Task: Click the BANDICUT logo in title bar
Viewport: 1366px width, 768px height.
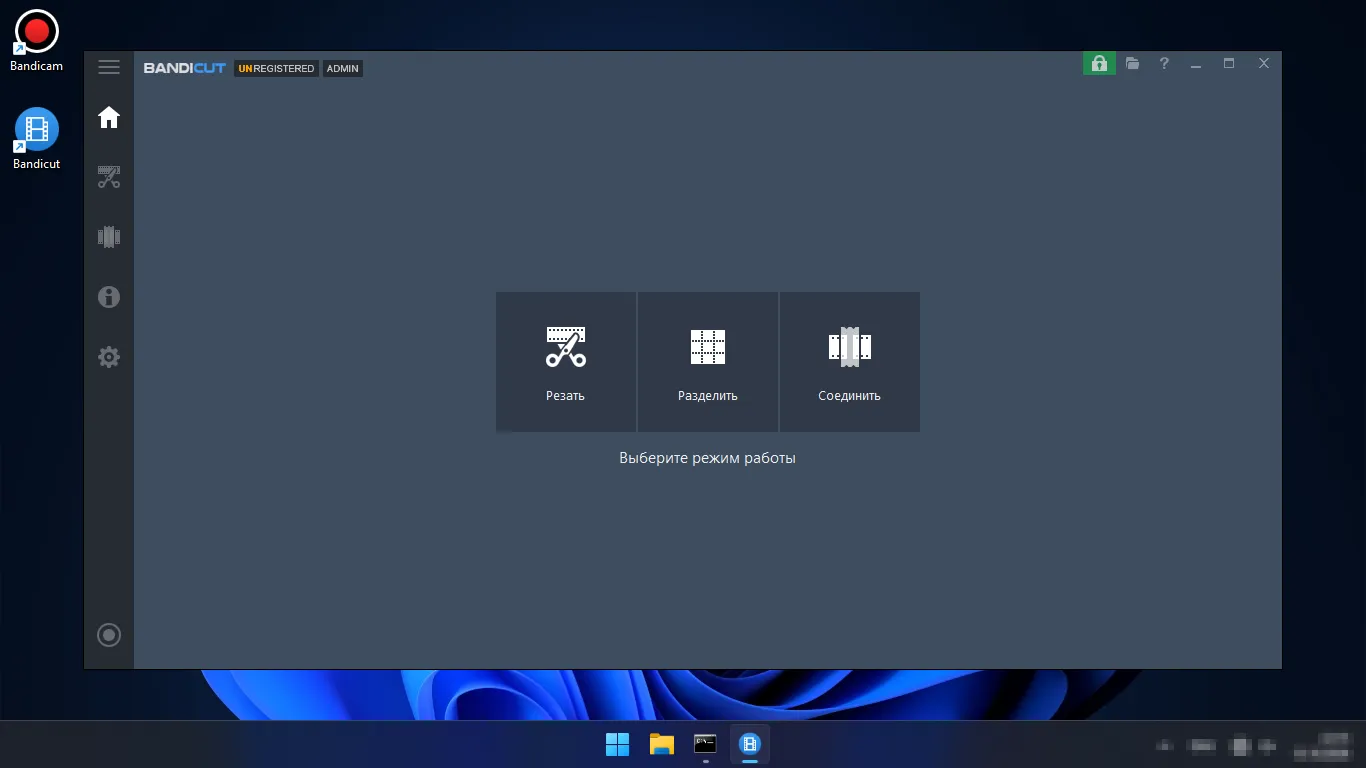Action: (185, 68)
